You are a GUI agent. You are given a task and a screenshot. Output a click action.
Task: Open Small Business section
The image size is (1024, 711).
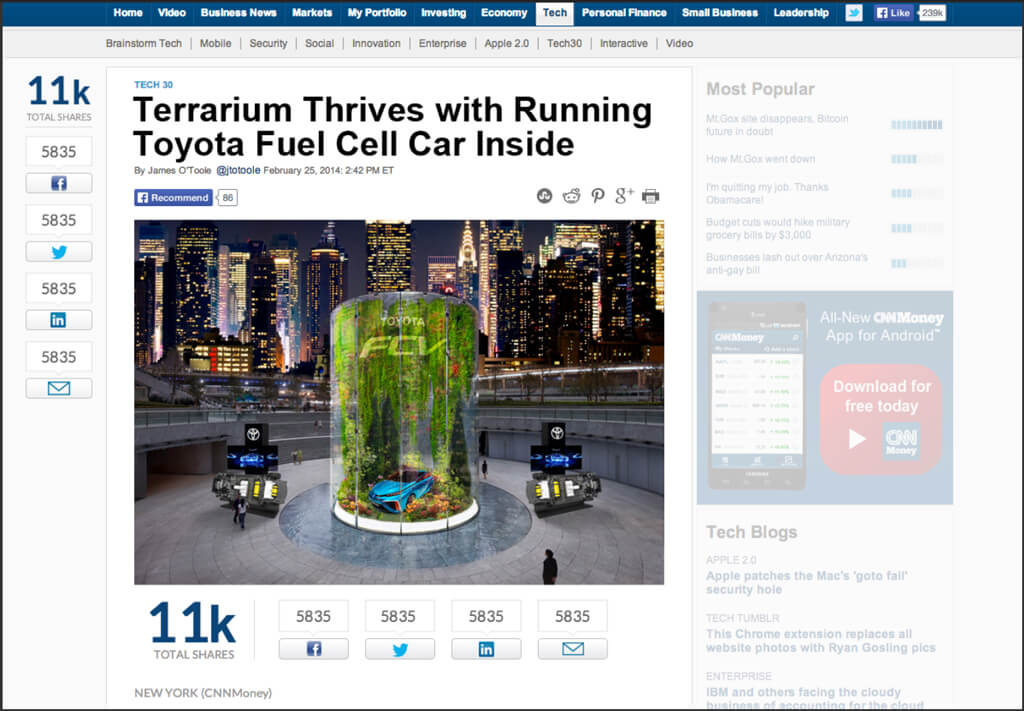(x=720, y=12)
